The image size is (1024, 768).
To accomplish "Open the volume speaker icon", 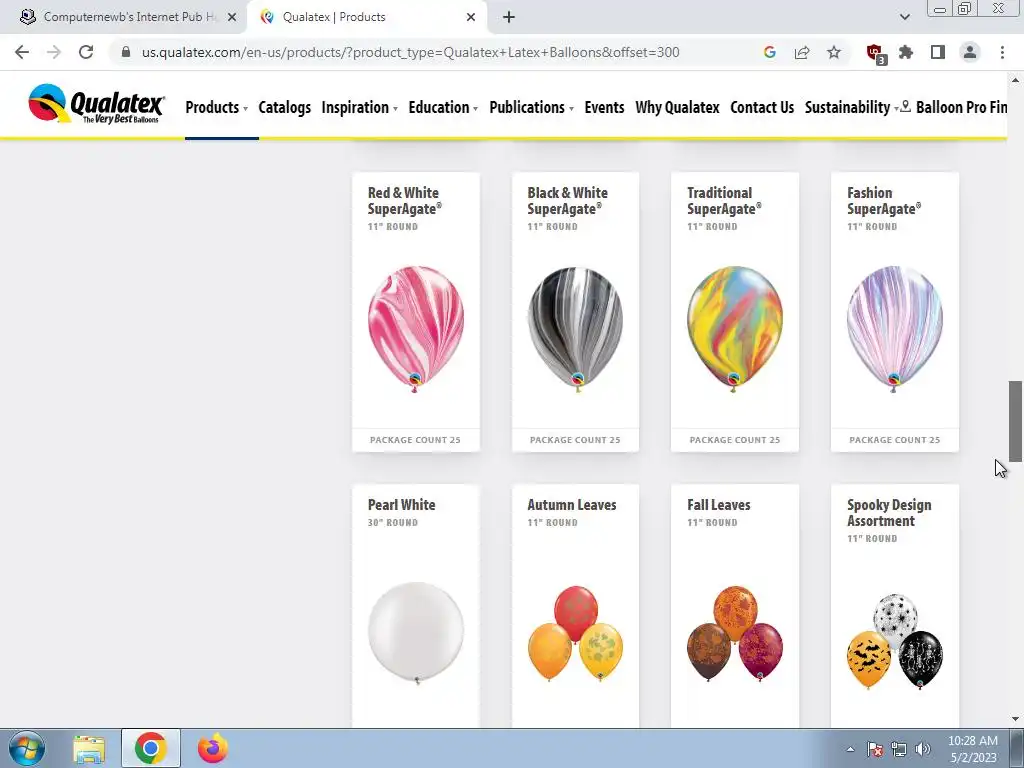I will tap(923, 749).
